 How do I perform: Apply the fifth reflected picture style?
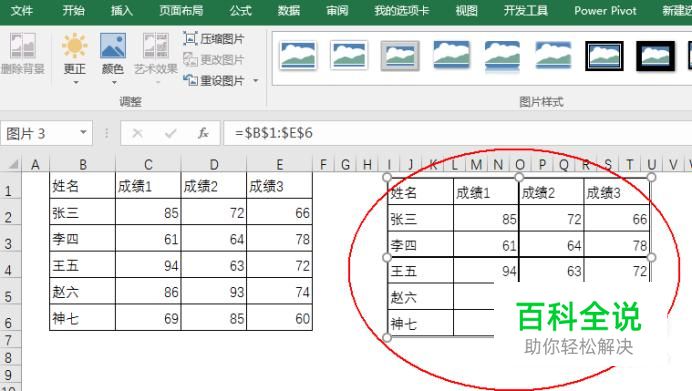click(502, 56)
